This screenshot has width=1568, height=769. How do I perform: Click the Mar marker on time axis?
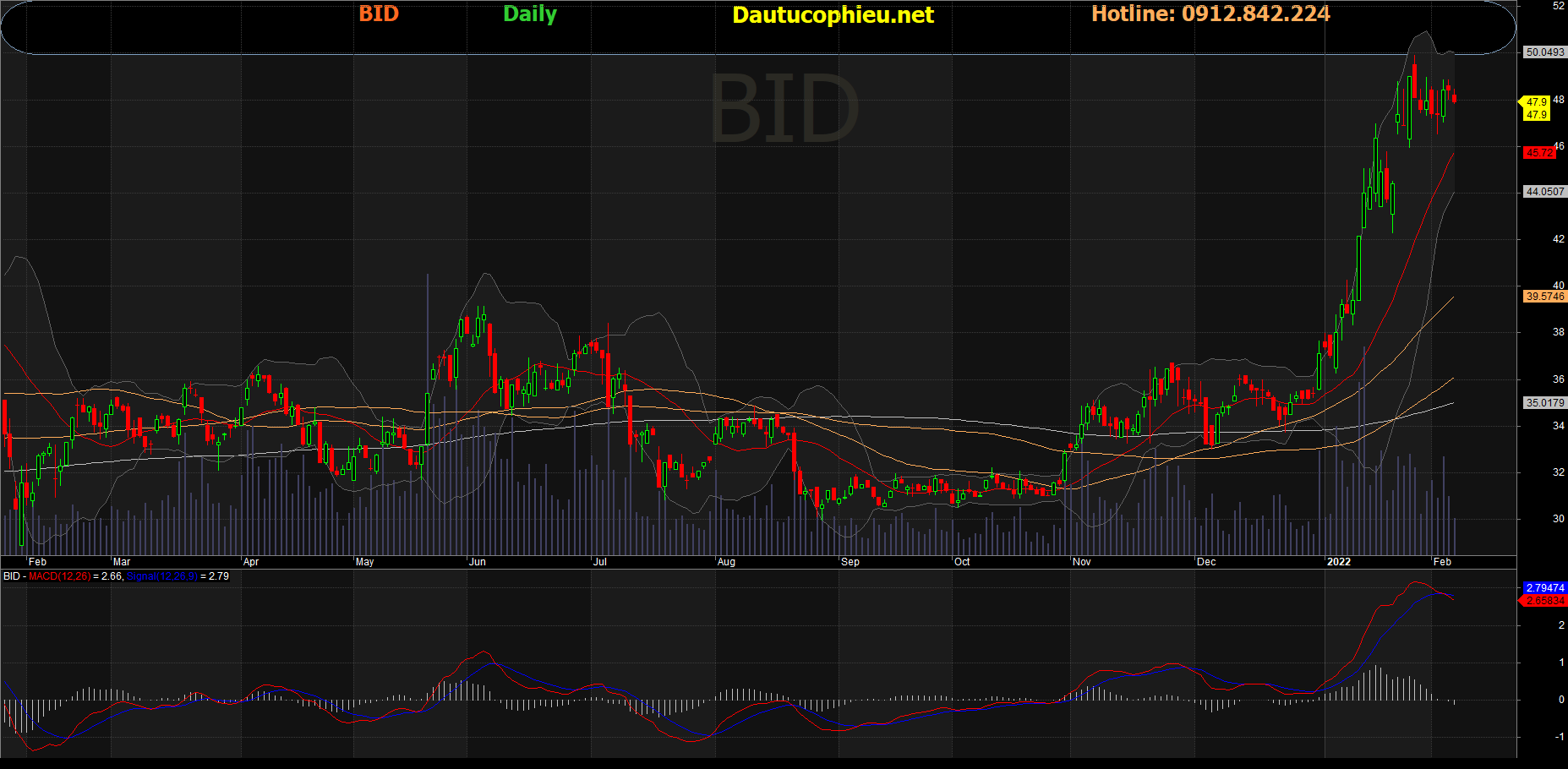tap(122, 562)
